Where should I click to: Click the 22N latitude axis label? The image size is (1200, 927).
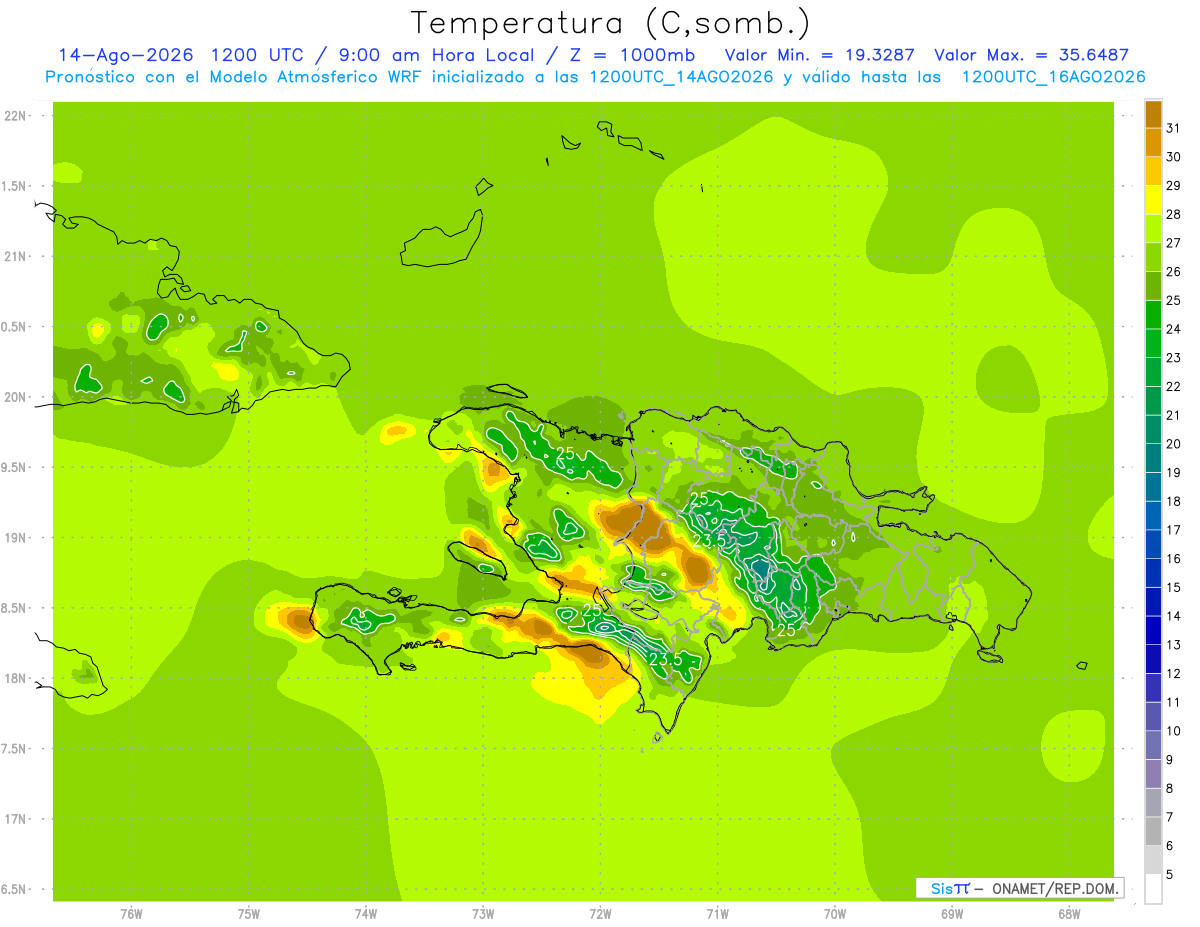pyautogui.click(x=14, y=116)
